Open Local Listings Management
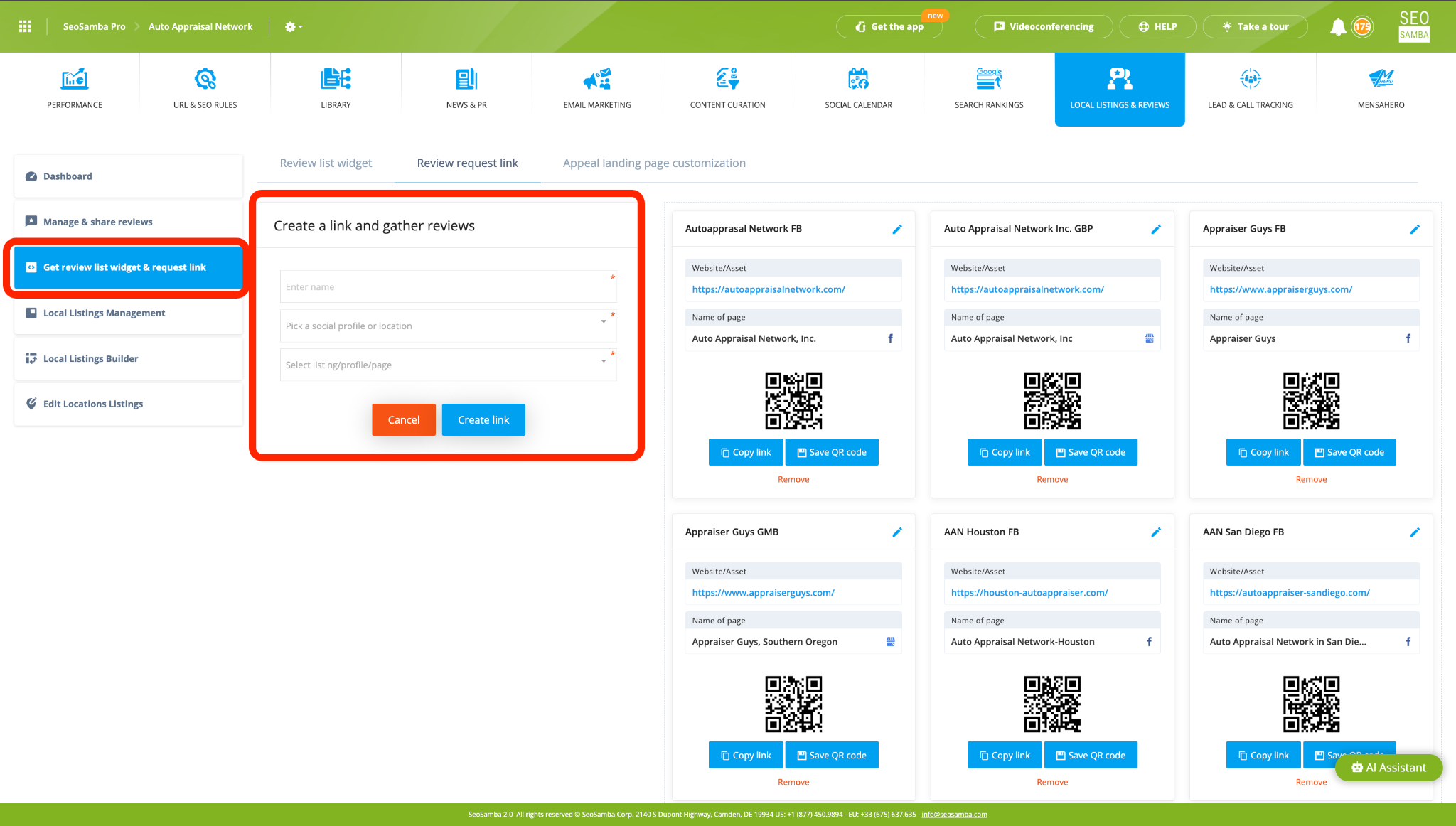The image size is (1456, 826). tap(128, 313)
